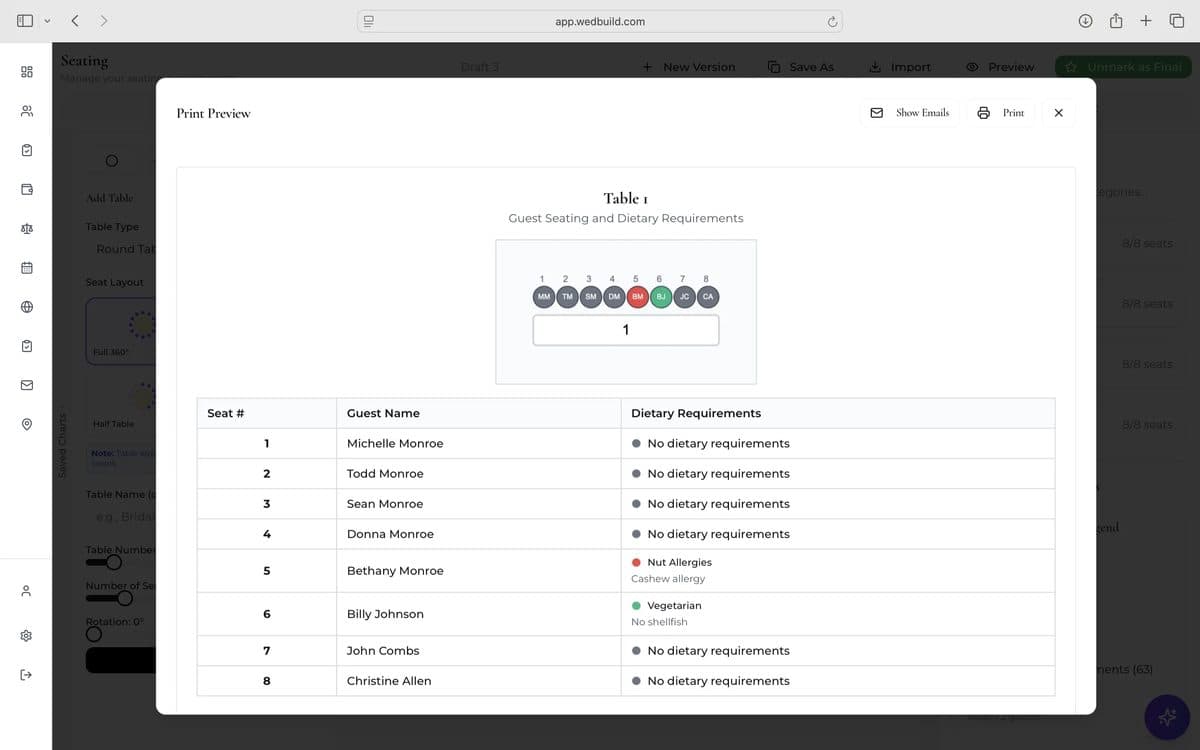
Task: Click the browser share icon
Action: point(1116,21)
